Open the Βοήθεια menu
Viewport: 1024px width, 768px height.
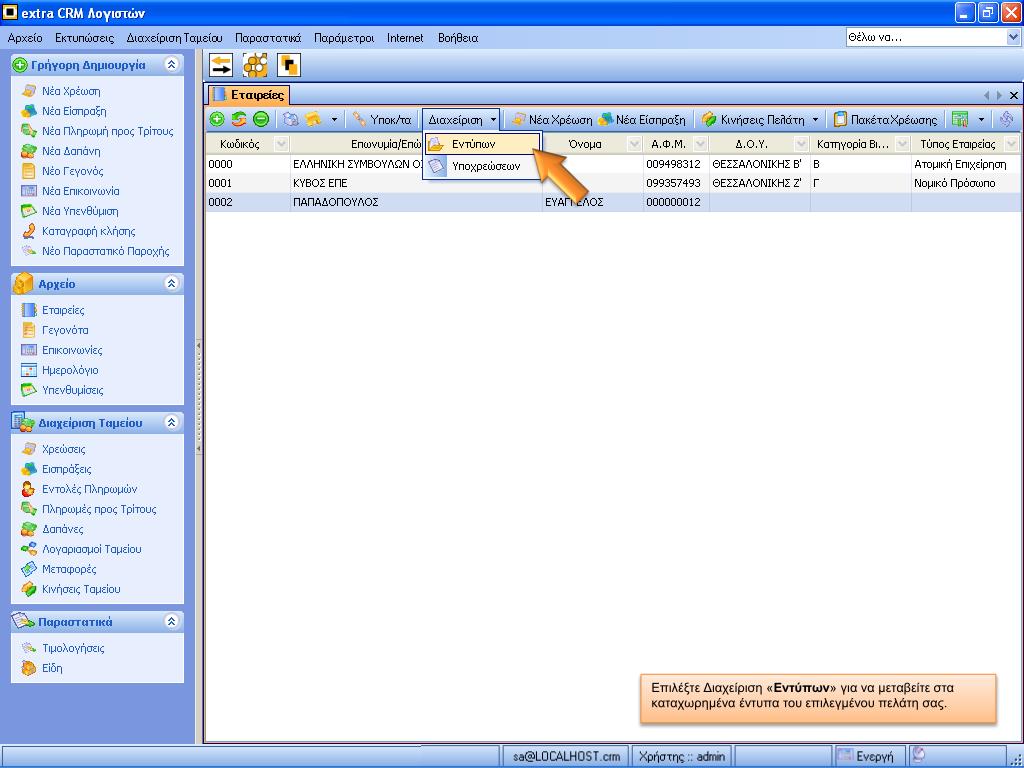tap(458, 38)
